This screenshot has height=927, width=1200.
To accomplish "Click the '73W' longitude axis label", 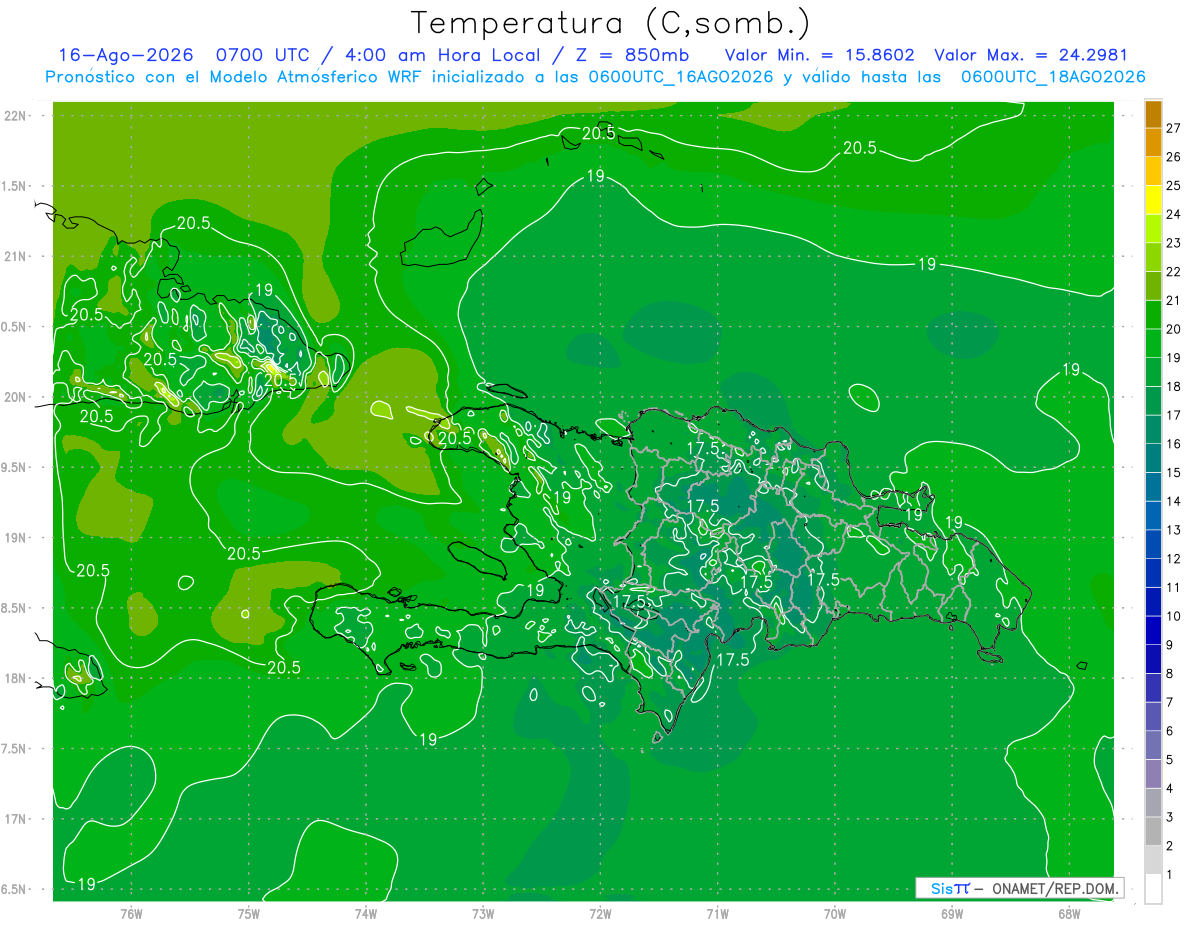I will coord(483,913).
